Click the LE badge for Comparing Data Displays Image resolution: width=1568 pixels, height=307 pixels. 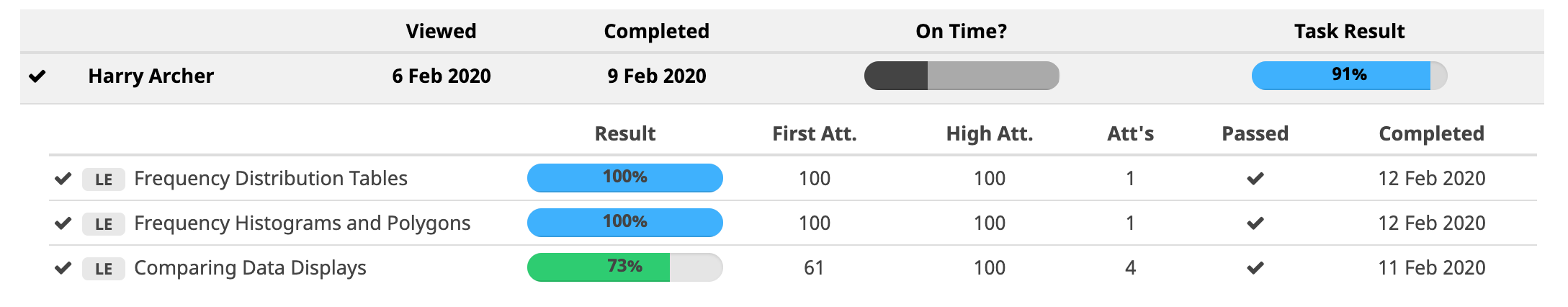(104, 269)
